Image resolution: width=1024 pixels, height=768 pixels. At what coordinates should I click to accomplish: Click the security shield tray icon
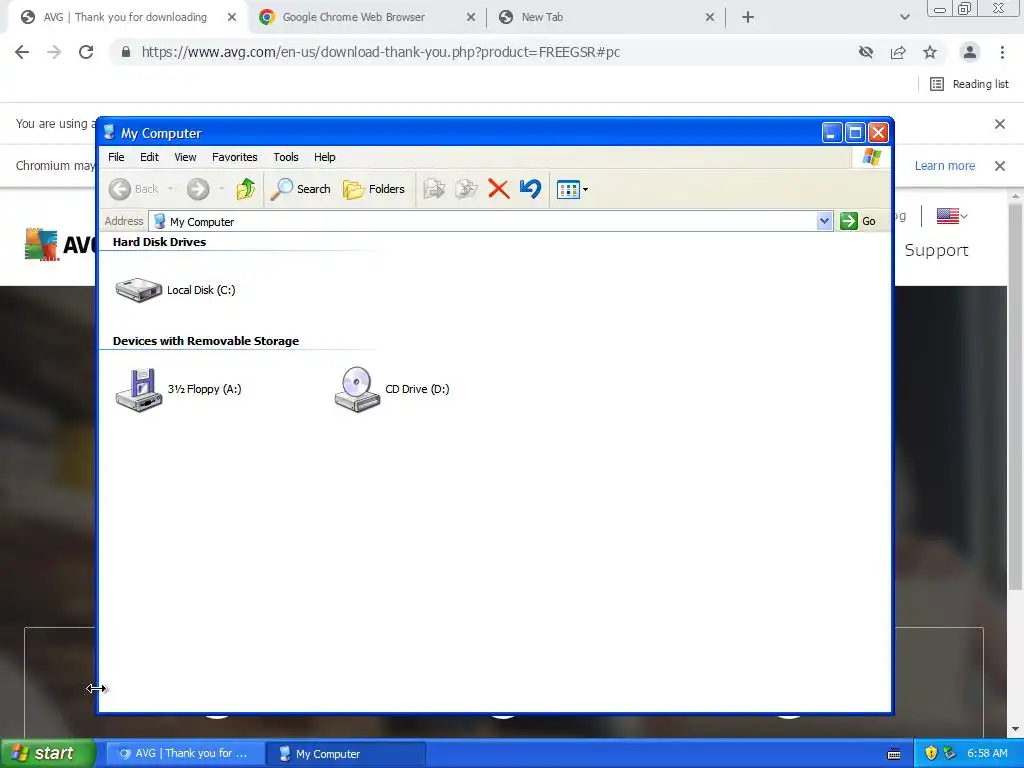931,754
